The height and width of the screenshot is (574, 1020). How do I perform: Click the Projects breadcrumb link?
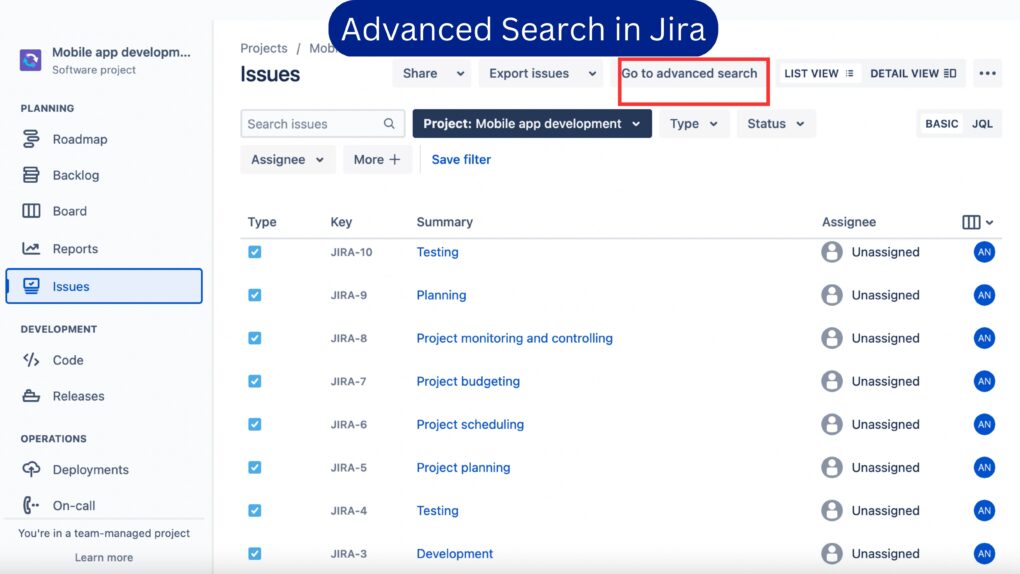(263, 48)
